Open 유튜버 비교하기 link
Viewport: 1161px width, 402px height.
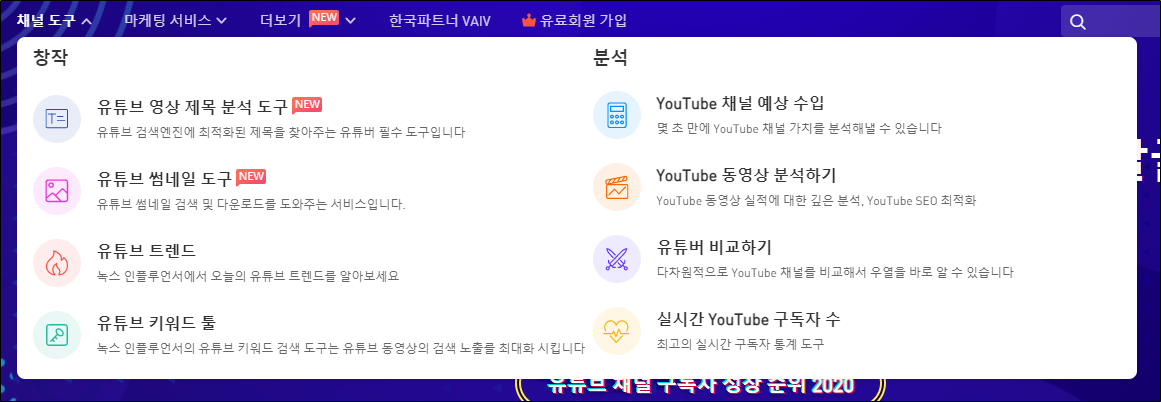(x=715, y=247)
